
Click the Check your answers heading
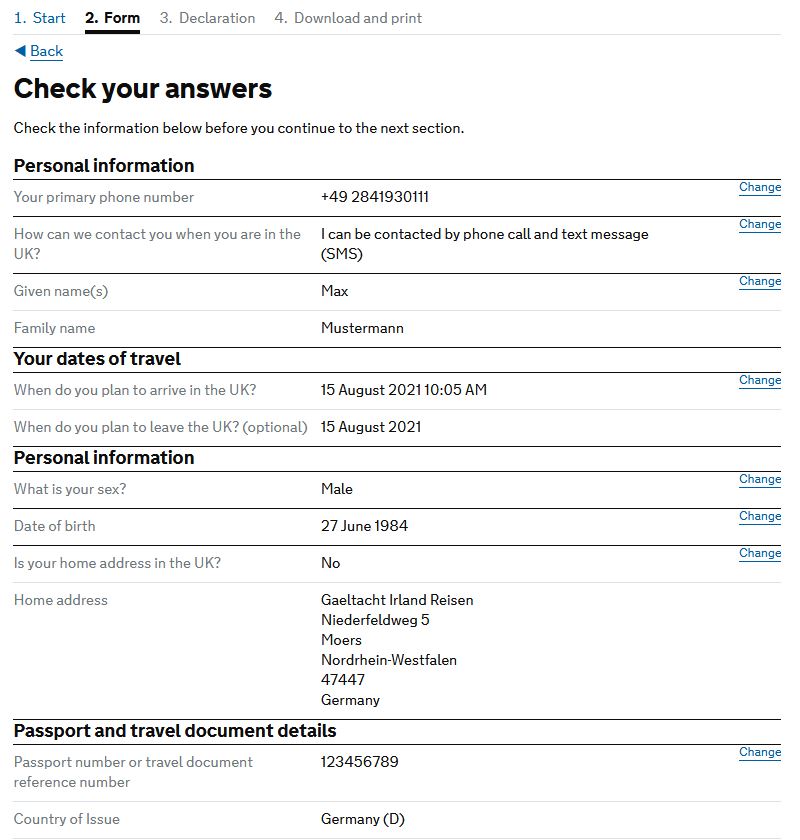141,88
